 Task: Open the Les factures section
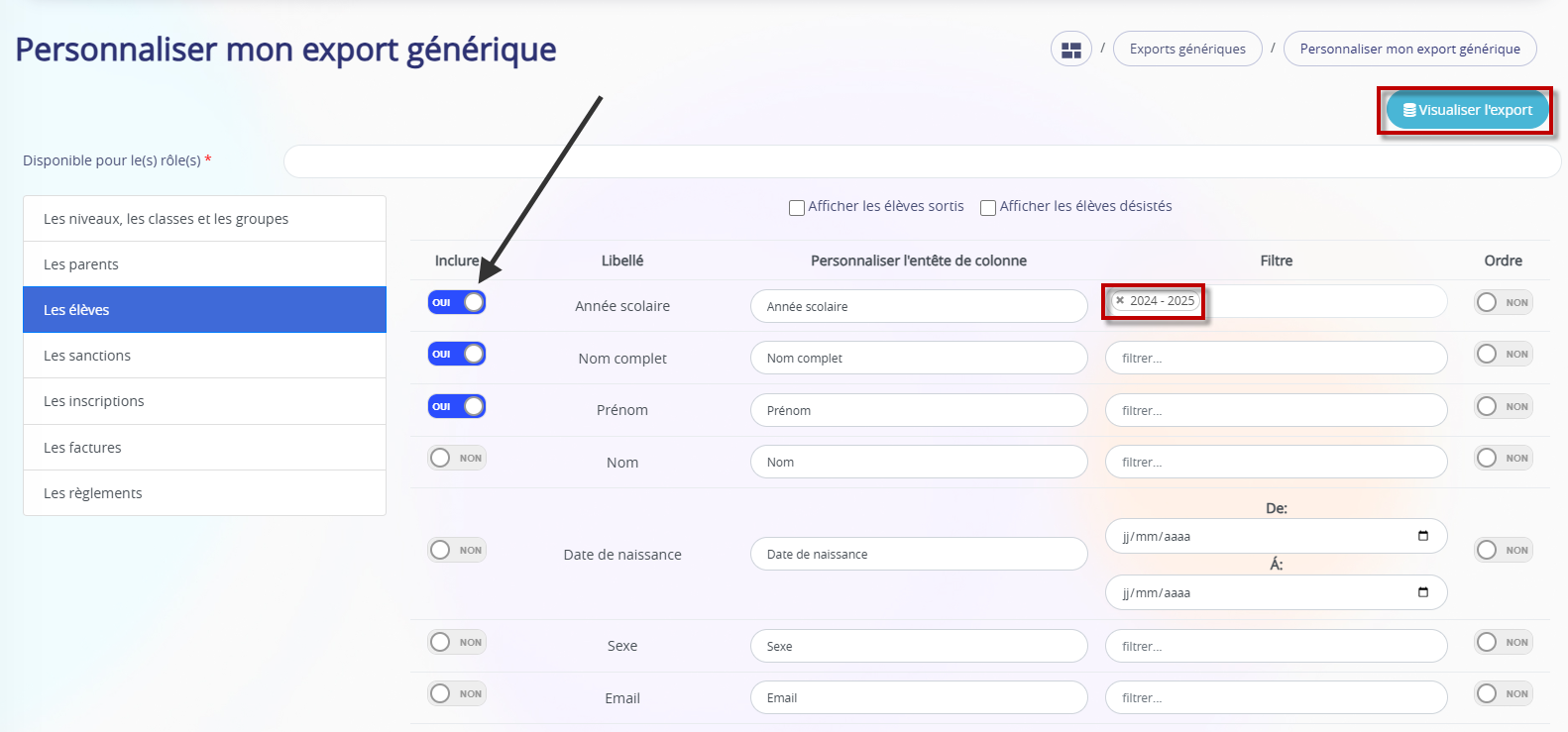(x=204, y=448)
